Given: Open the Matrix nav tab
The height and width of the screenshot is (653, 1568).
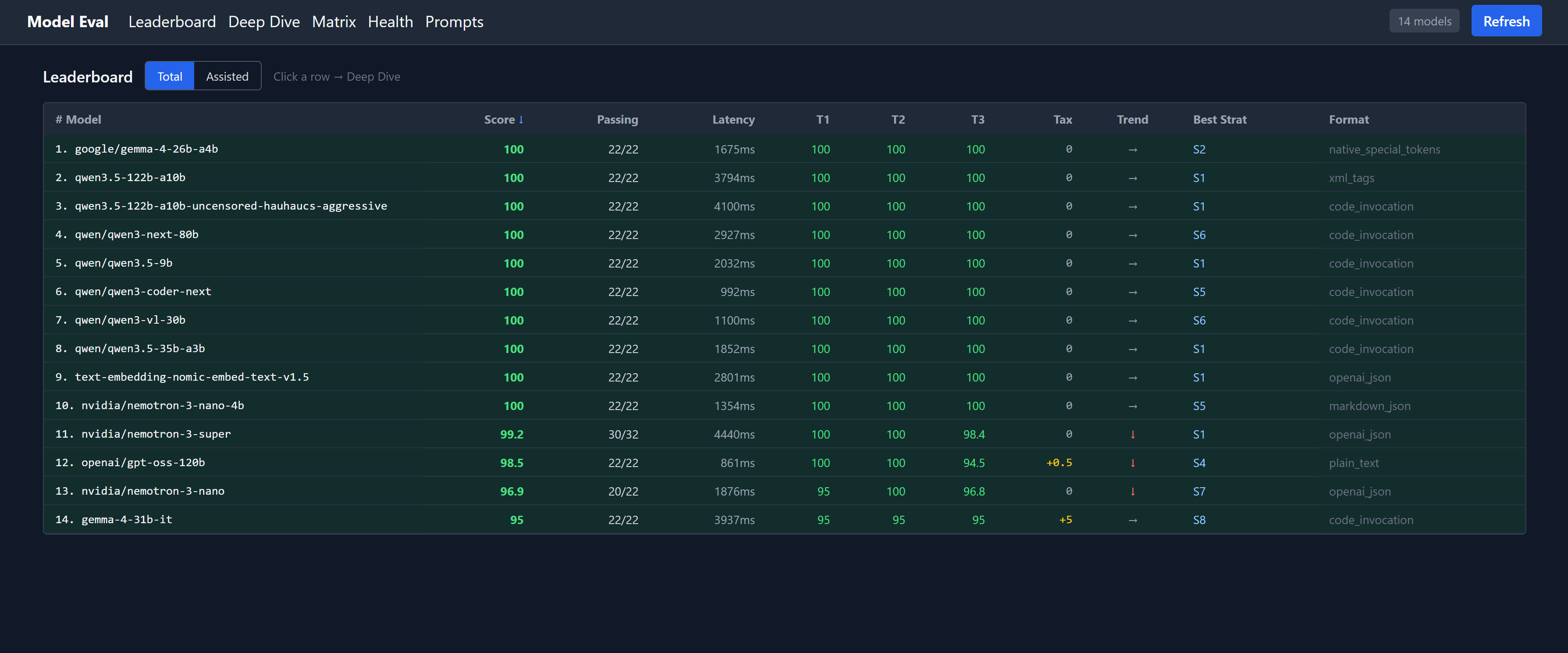Looking at the screenshot, I should pos(334,22).
